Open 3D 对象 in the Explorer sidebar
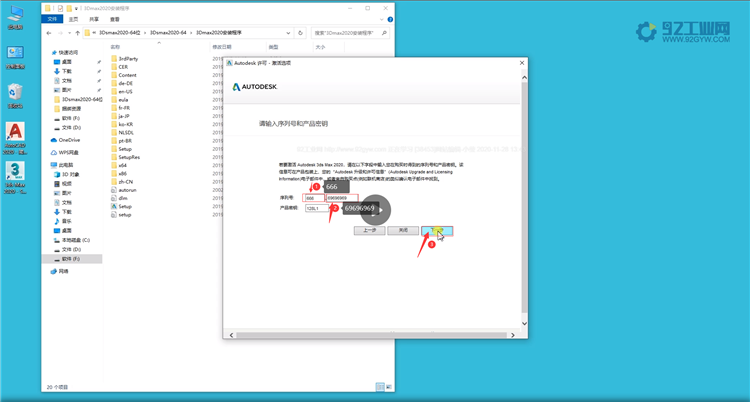The width and height of the screenshot is (750, 402). pos(66,175)
